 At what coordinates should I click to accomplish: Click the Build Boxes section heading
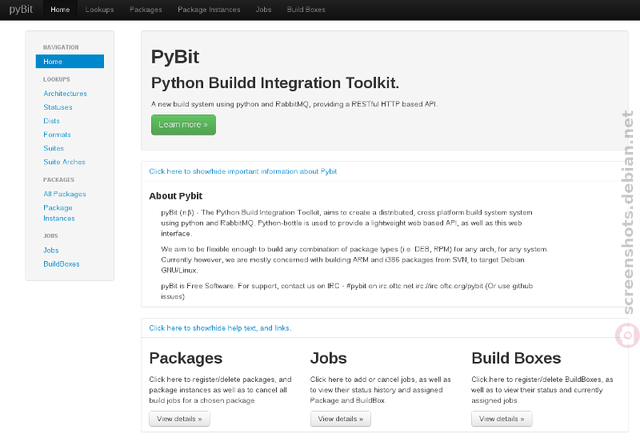[516, 358]
